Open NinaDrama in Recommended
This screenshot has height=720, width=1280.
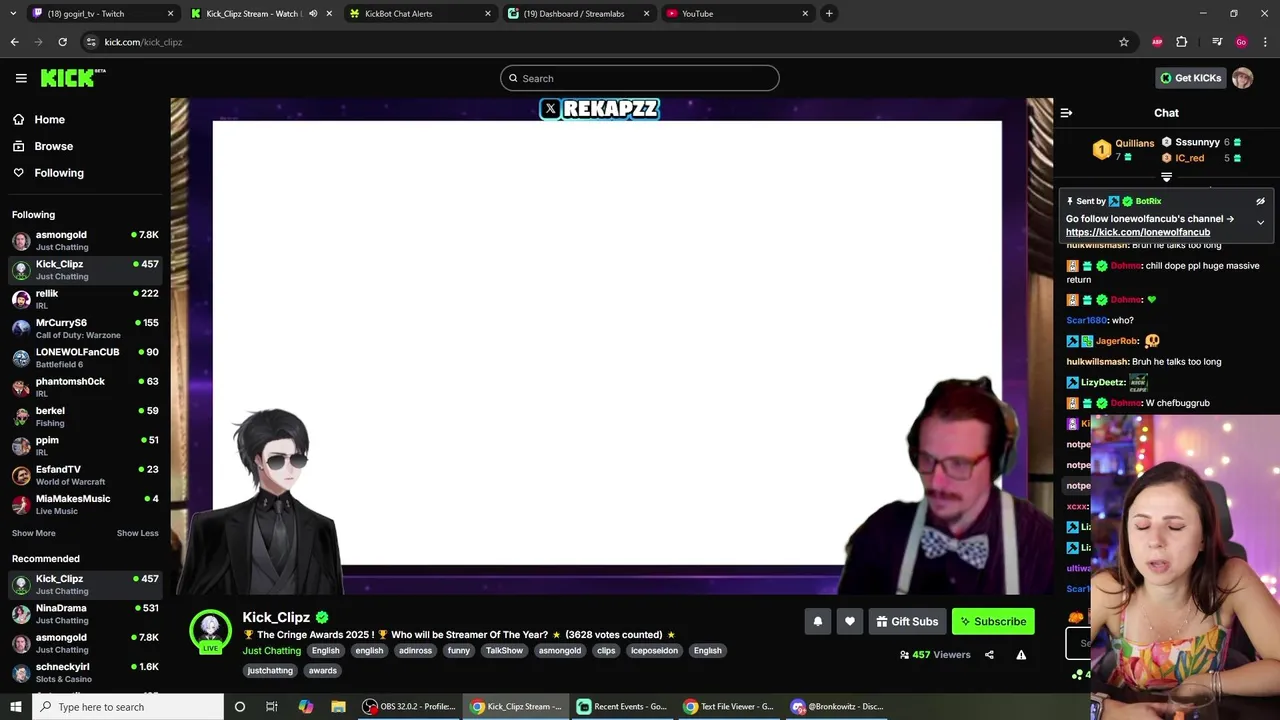tap(85, 613)
